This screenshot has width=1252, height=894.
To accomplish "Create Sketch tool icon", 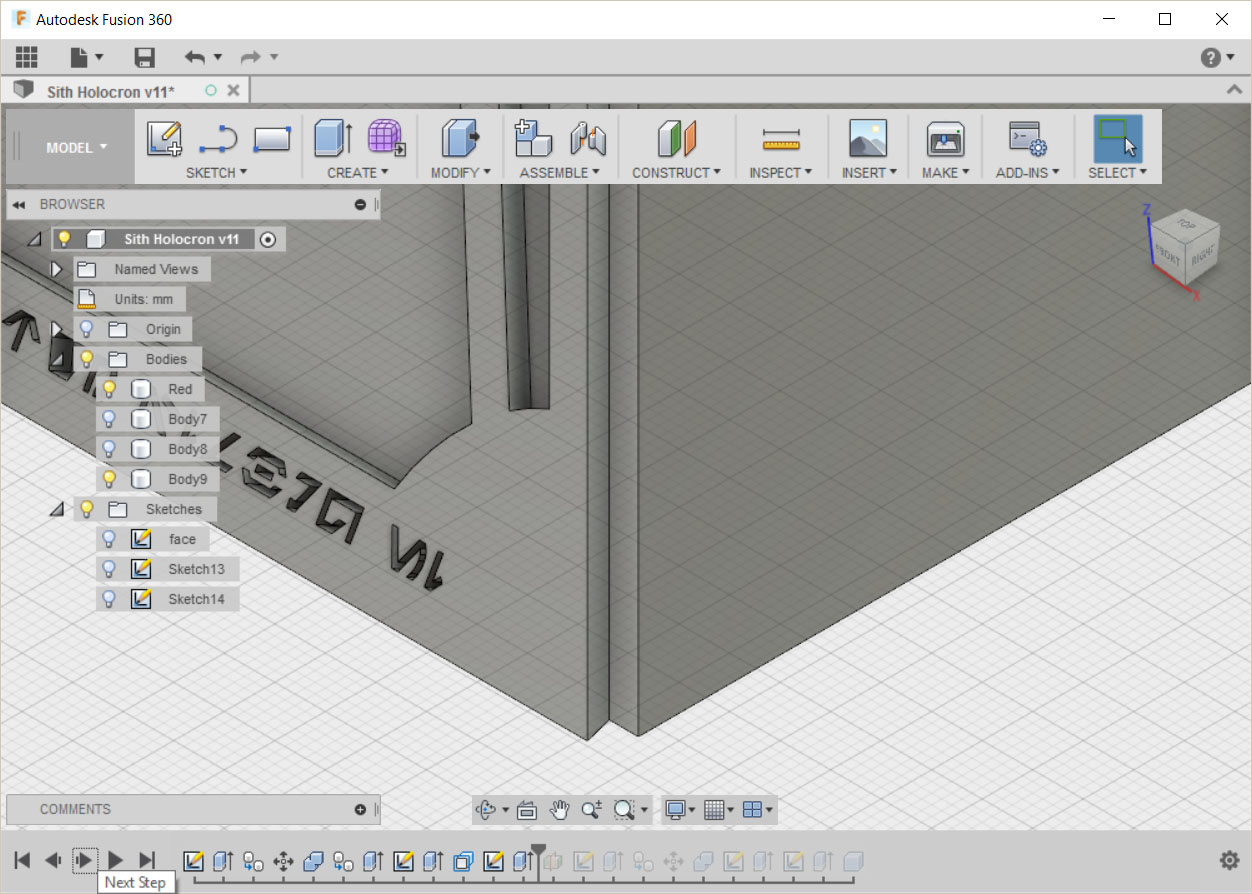I will (x=164, y=138).
